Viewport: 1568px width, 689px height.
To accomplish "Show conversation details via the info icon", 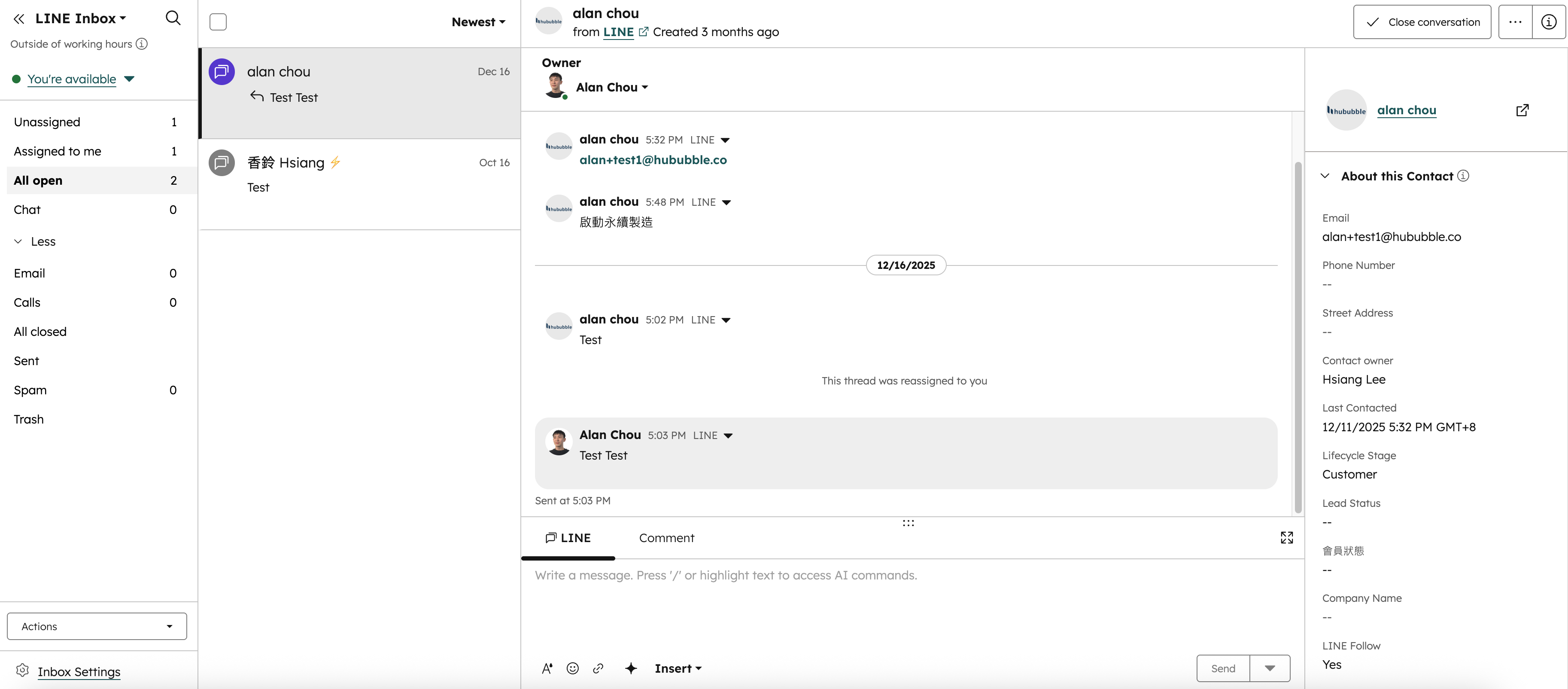I will tap(1548, 21).
